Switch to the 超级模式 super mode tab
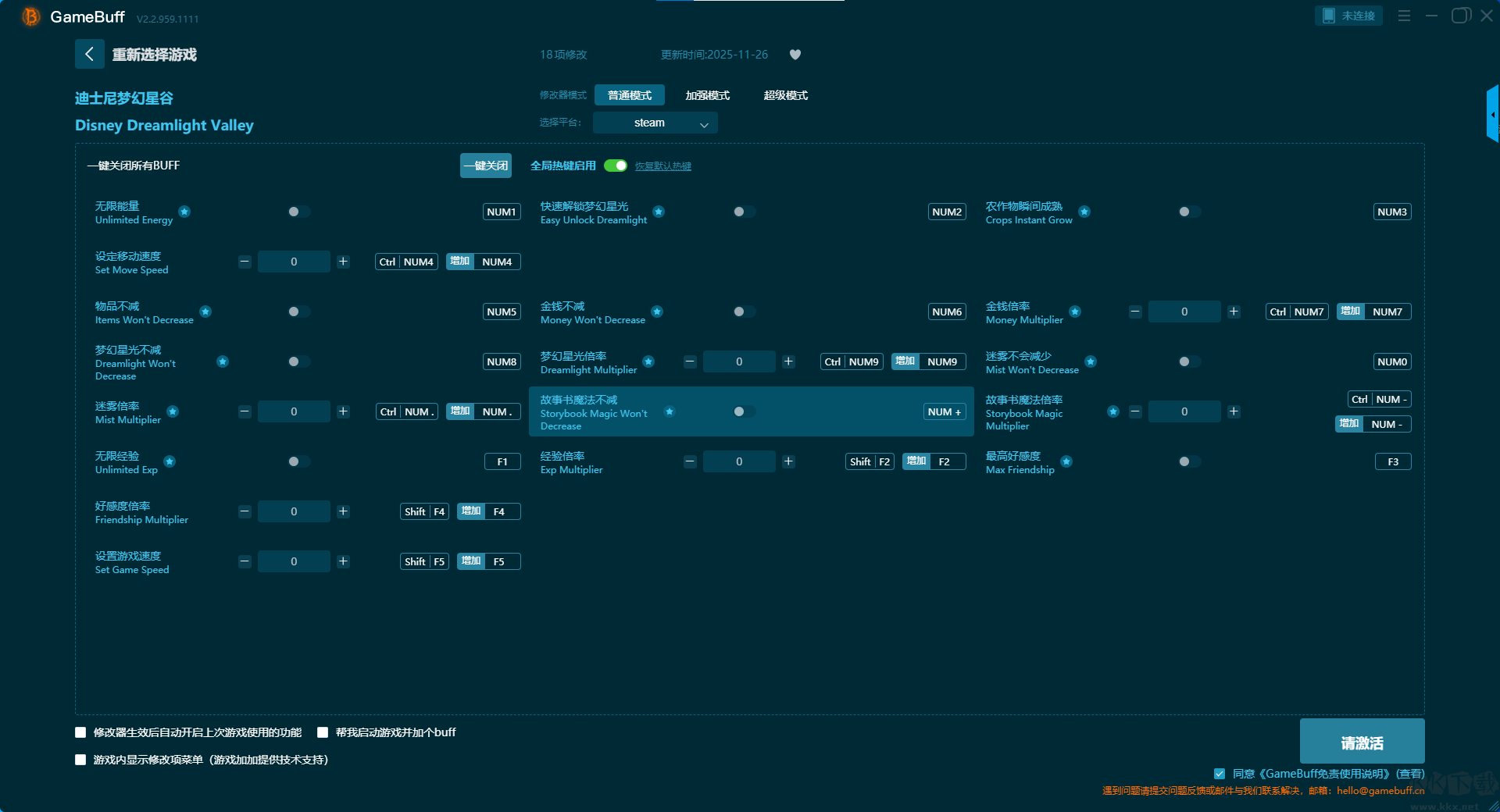 tap(786, 95)
